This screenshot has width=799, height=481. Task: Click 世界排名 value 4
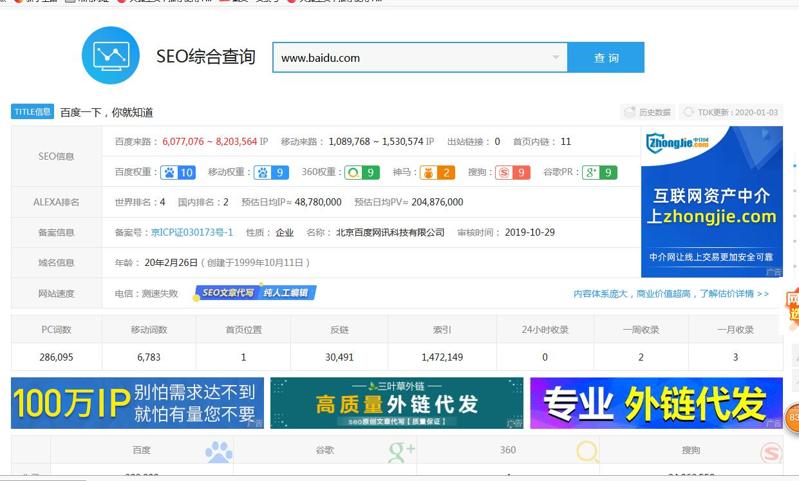163,202
